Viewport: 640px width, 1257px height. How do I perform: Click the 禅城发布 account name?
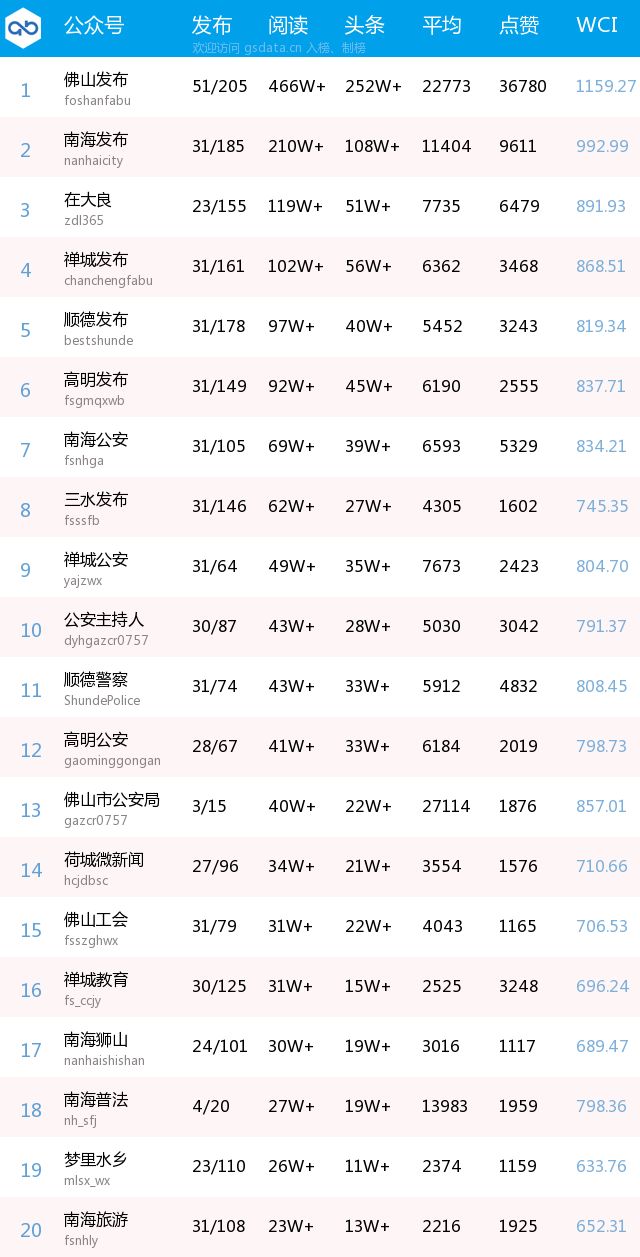[x=96, y=259]
